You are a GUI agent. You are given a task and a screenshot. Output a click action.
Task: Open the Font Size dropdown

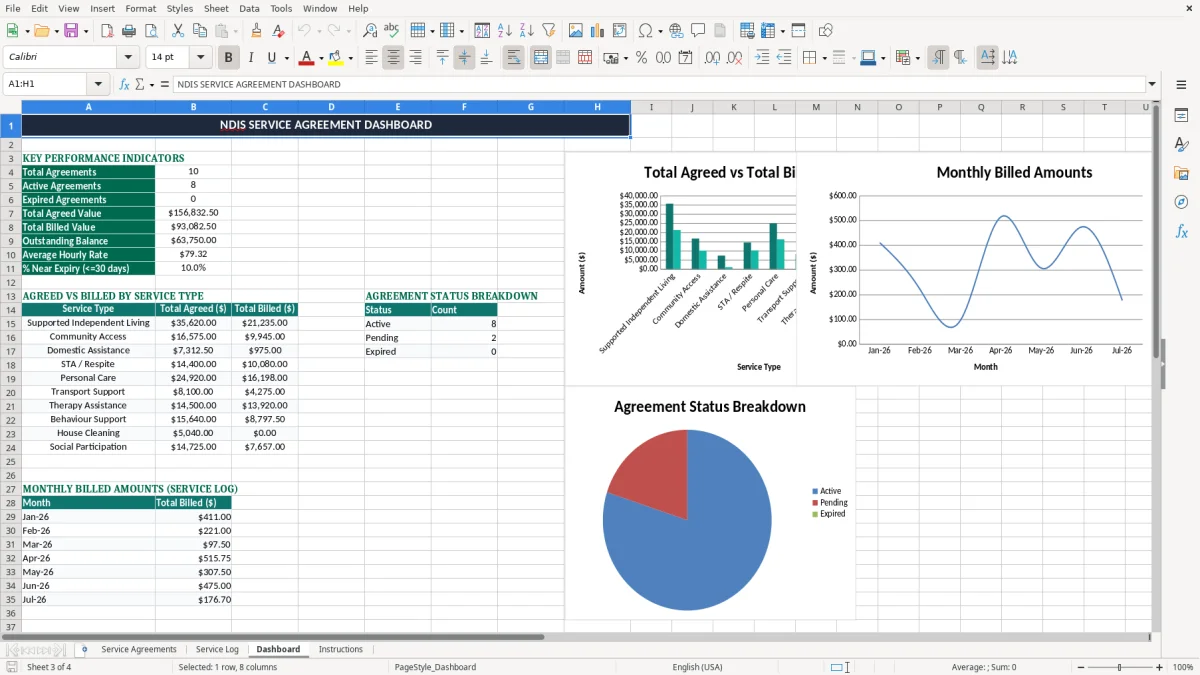(x=201, y=58)
